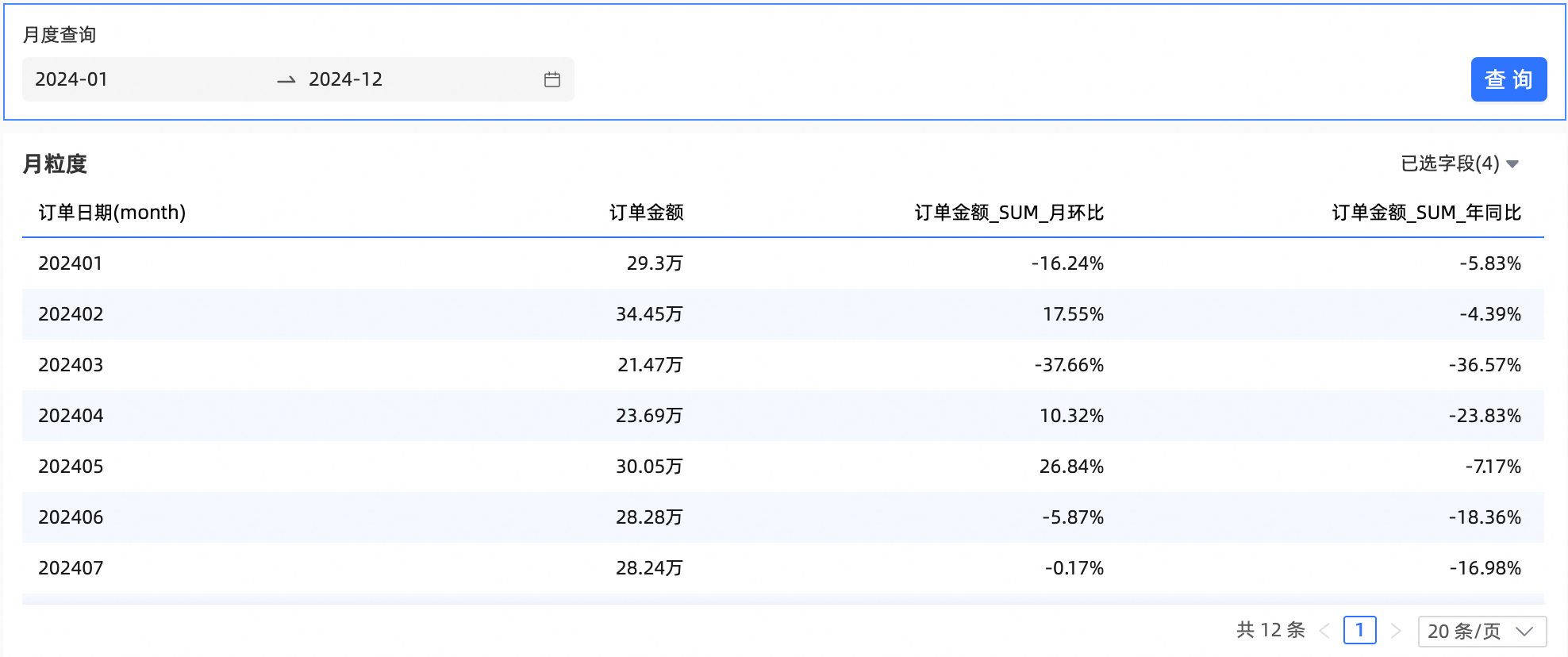Click the 34.45万 amount cell

tap(649, 314)
